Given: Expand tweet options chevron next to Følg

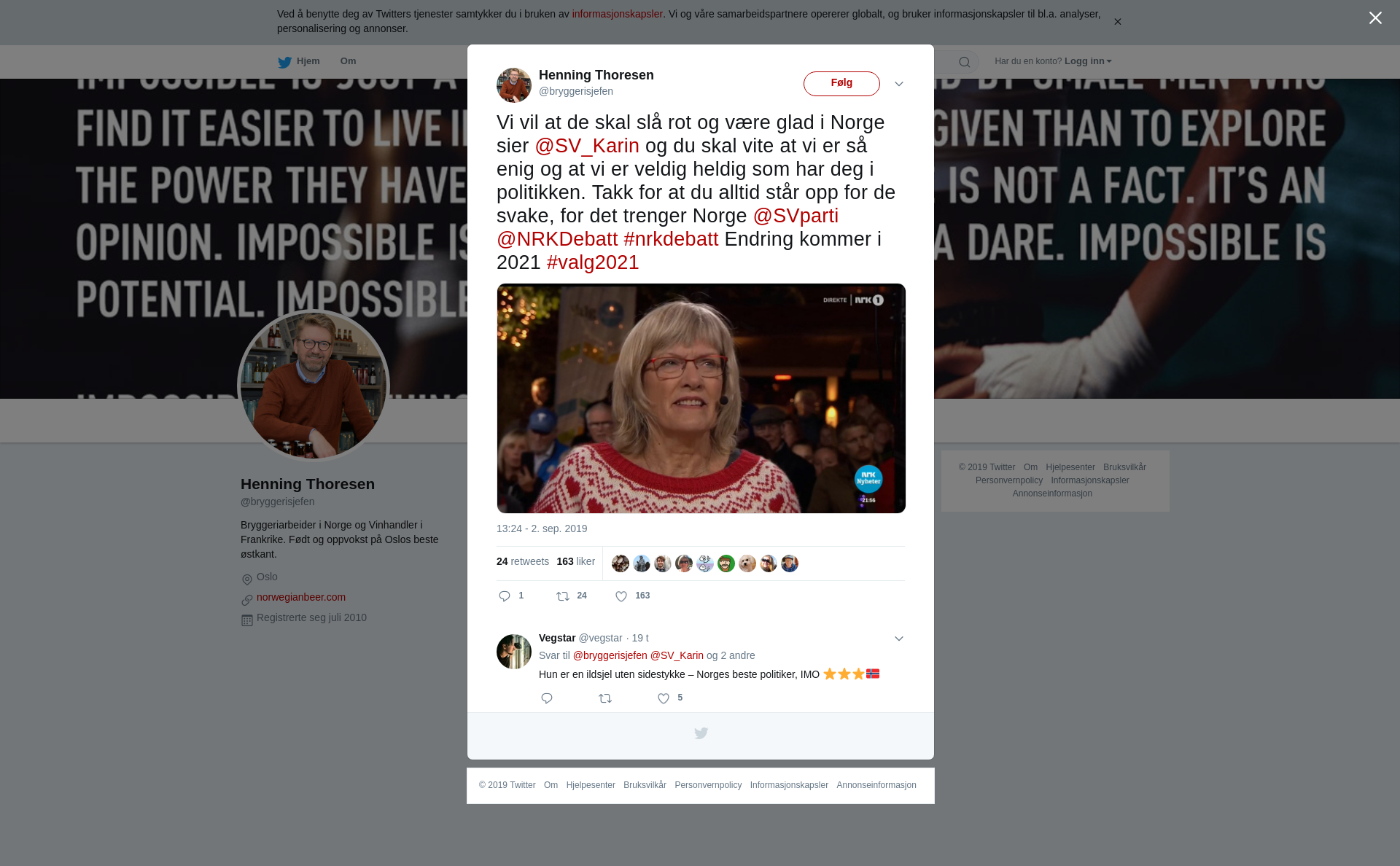Looking at the screenshot, I should click(899, 84).
